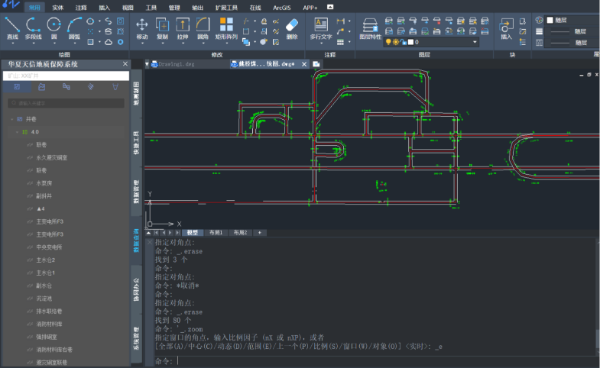This screenshot has width=600, height=368.
Task: Expand the dropdown arrow under 移动
Action: (142, 43)
